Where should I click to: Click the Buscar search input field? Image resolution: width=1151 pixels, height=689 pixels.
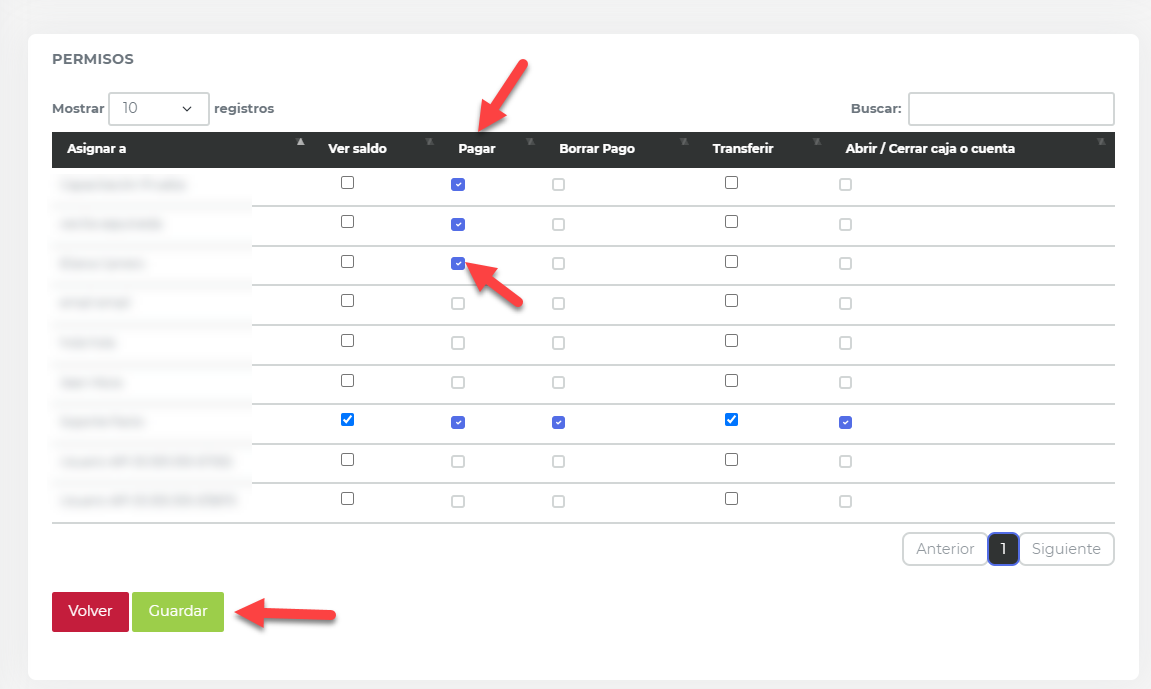pos(1010,109)
